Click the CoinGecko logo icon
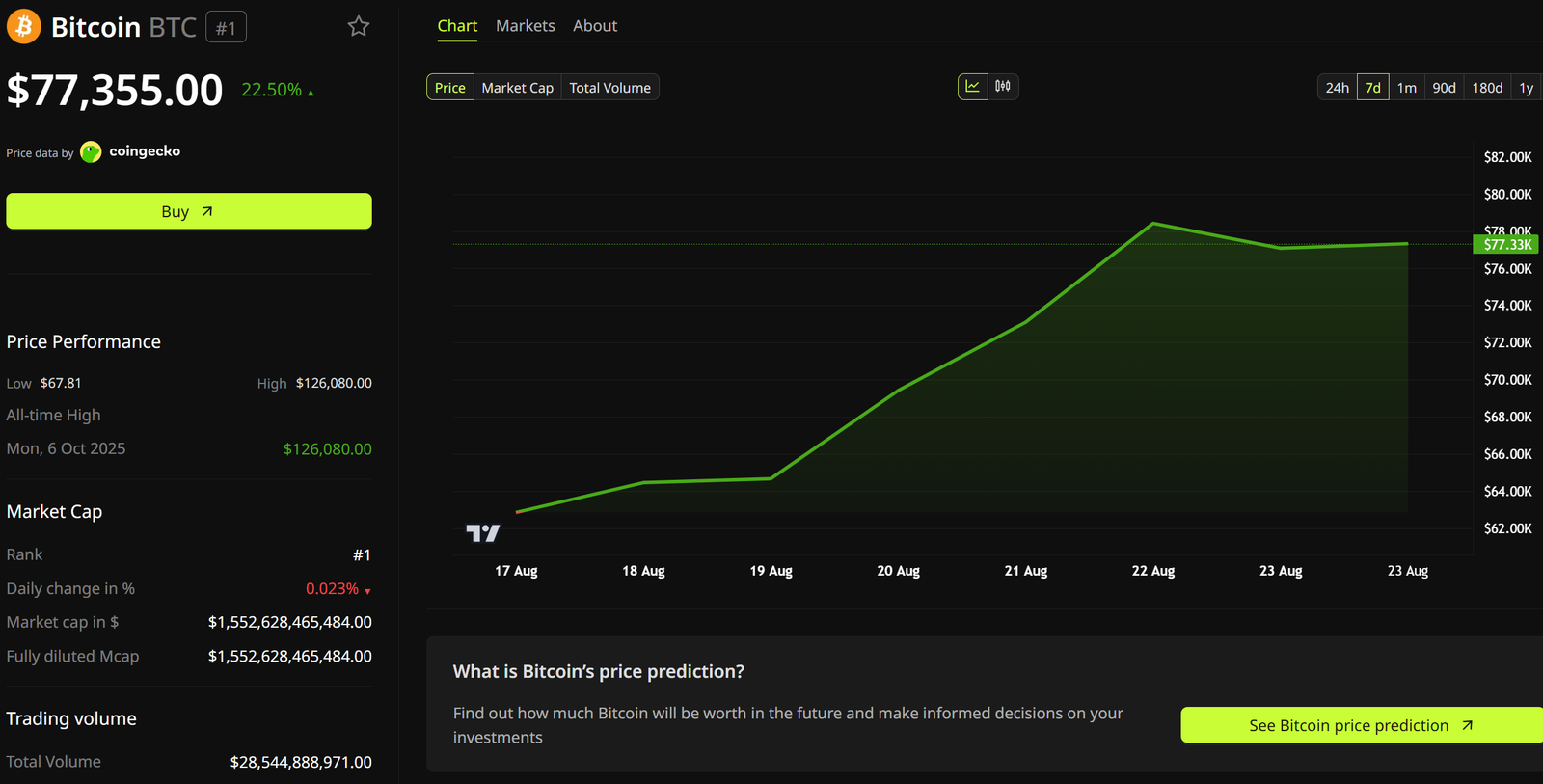This screenshot has height=784, width=1543. (x=91, y=151)
